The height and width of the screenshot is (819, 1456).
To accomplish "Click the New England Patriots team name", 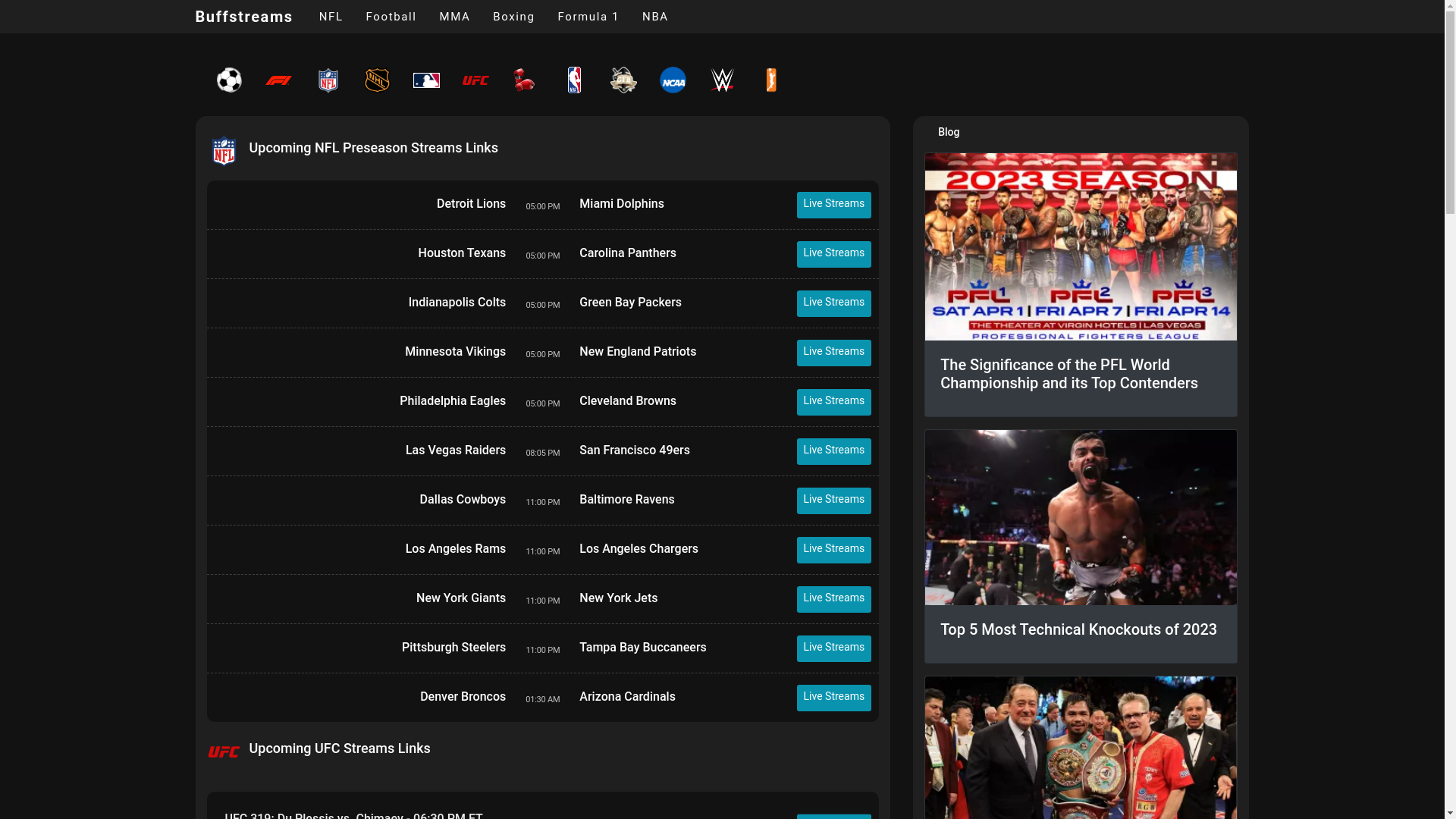I will click(x=638, y=352).
